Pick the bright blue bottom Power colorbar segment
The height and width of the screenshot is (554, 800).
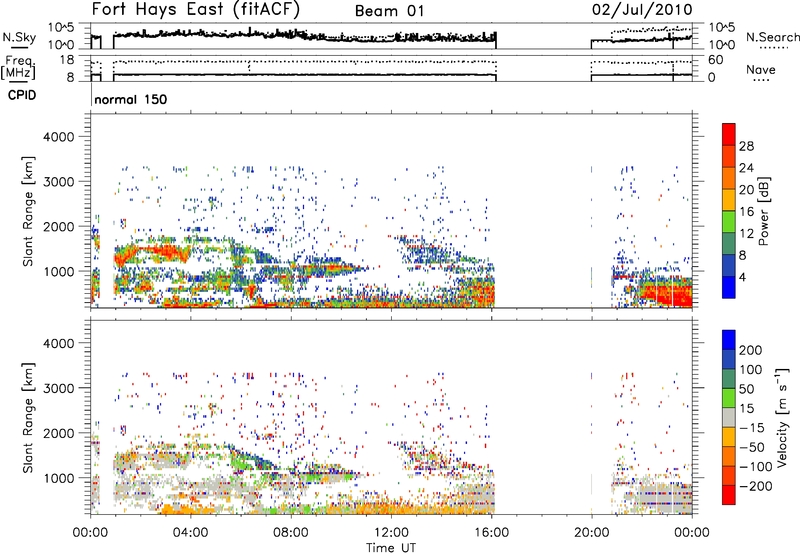pos(729,287)
